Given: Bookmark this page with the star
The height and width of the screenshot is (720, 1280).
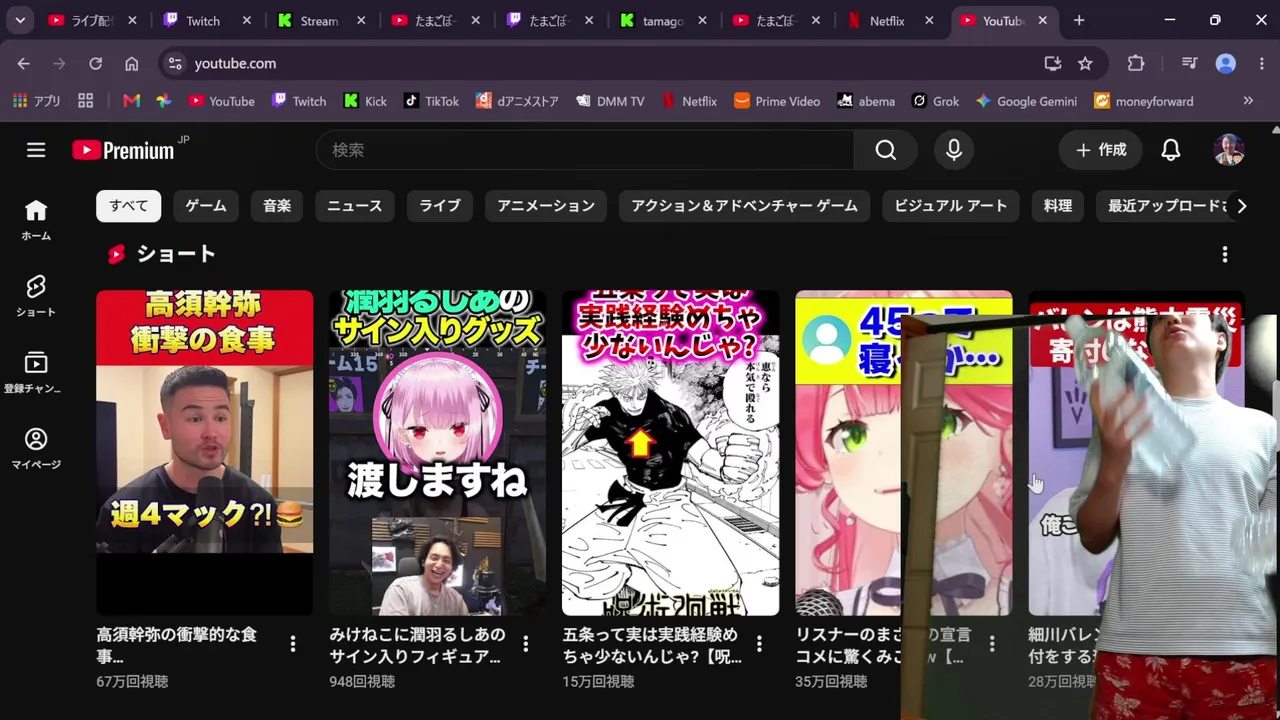Looking at the screenshot, I should click(1085, 63).
